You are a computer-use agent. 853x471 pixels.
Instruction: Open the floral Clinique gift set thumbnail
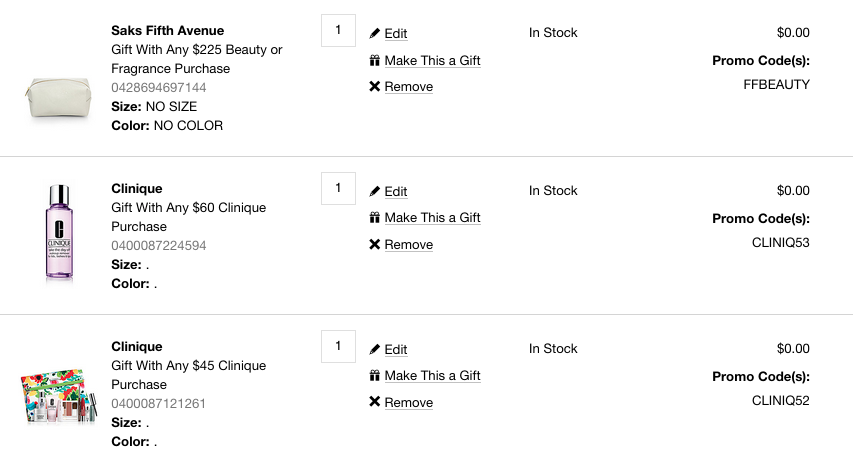59,396
